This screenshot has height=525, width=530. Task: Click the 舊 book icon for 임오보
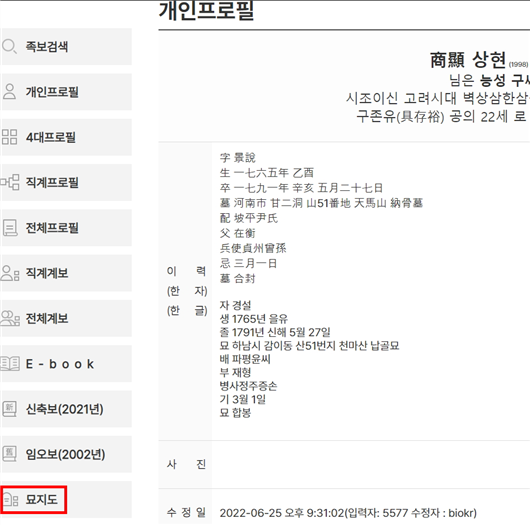tap(9, 454)
